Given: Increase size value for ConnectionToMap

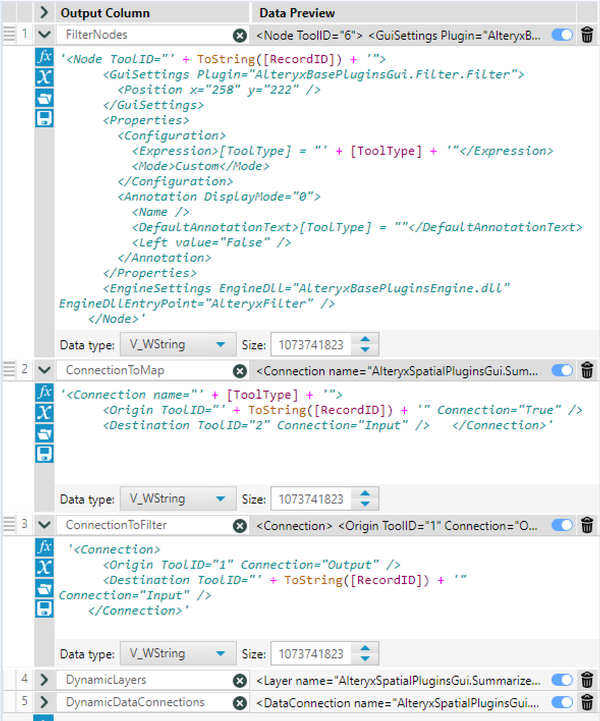Looking at the screenshot, I should click(365, 494).
